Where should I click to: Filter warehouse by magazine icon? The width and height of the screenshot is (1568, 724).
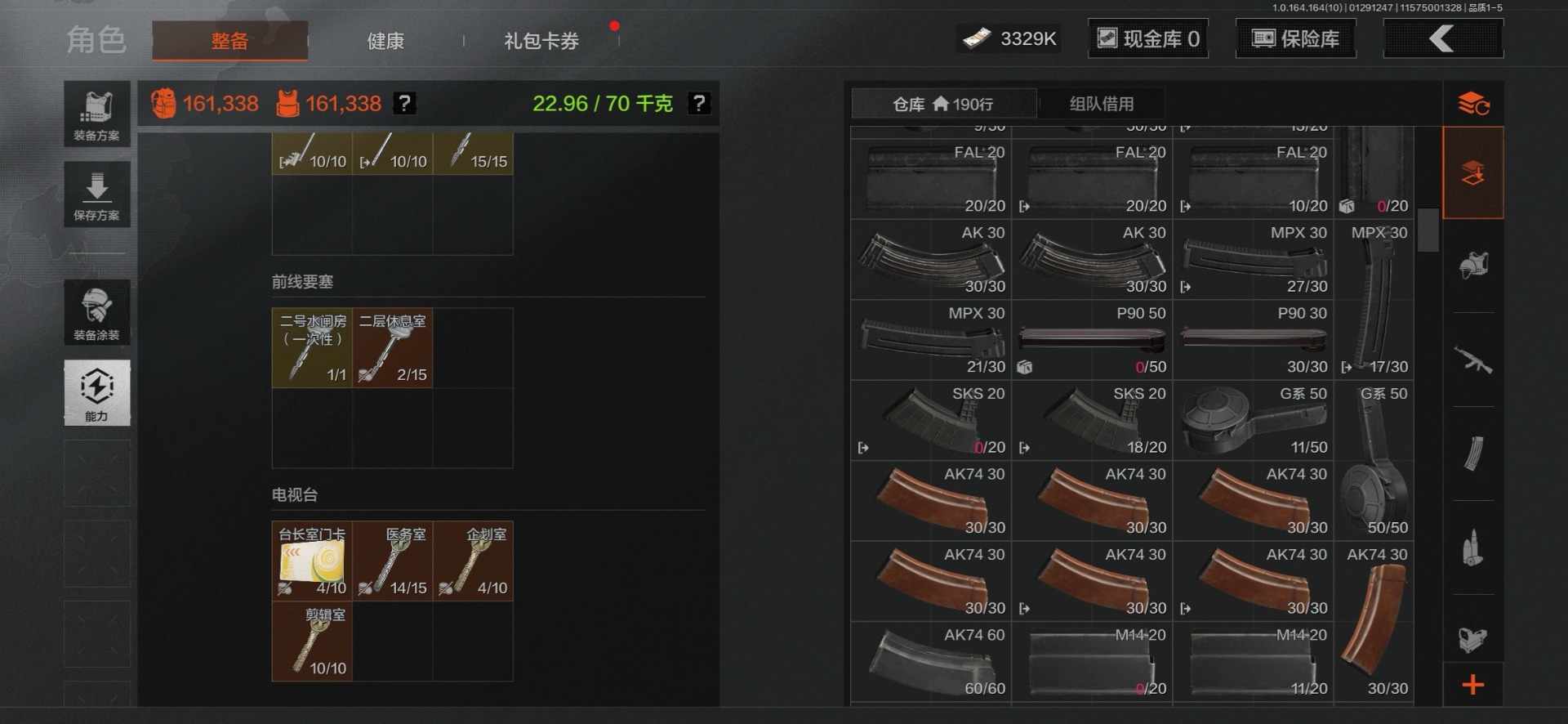click(1473, 454)
